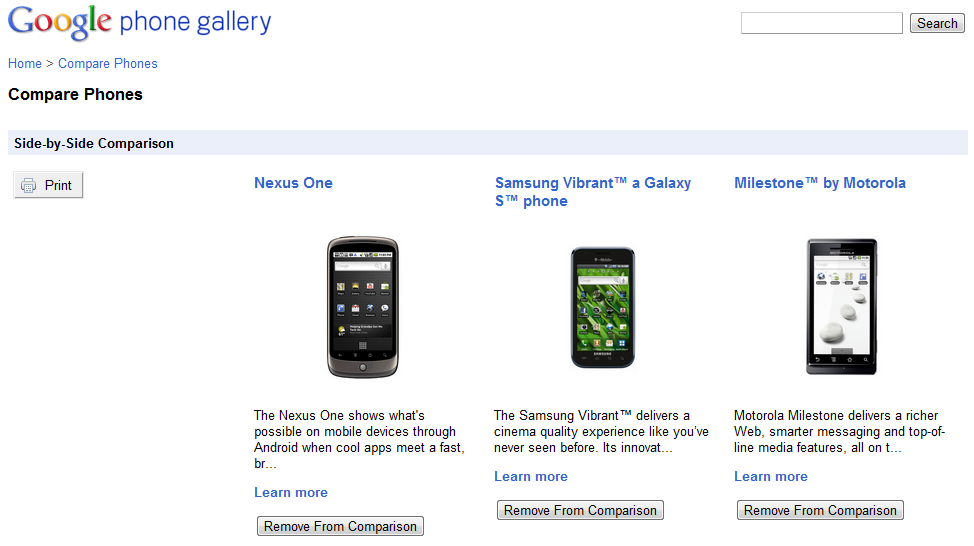Screen dimensions: 974x546
Task: Click Learn more under Samsung Vibrant
Action: coord(531,476)
